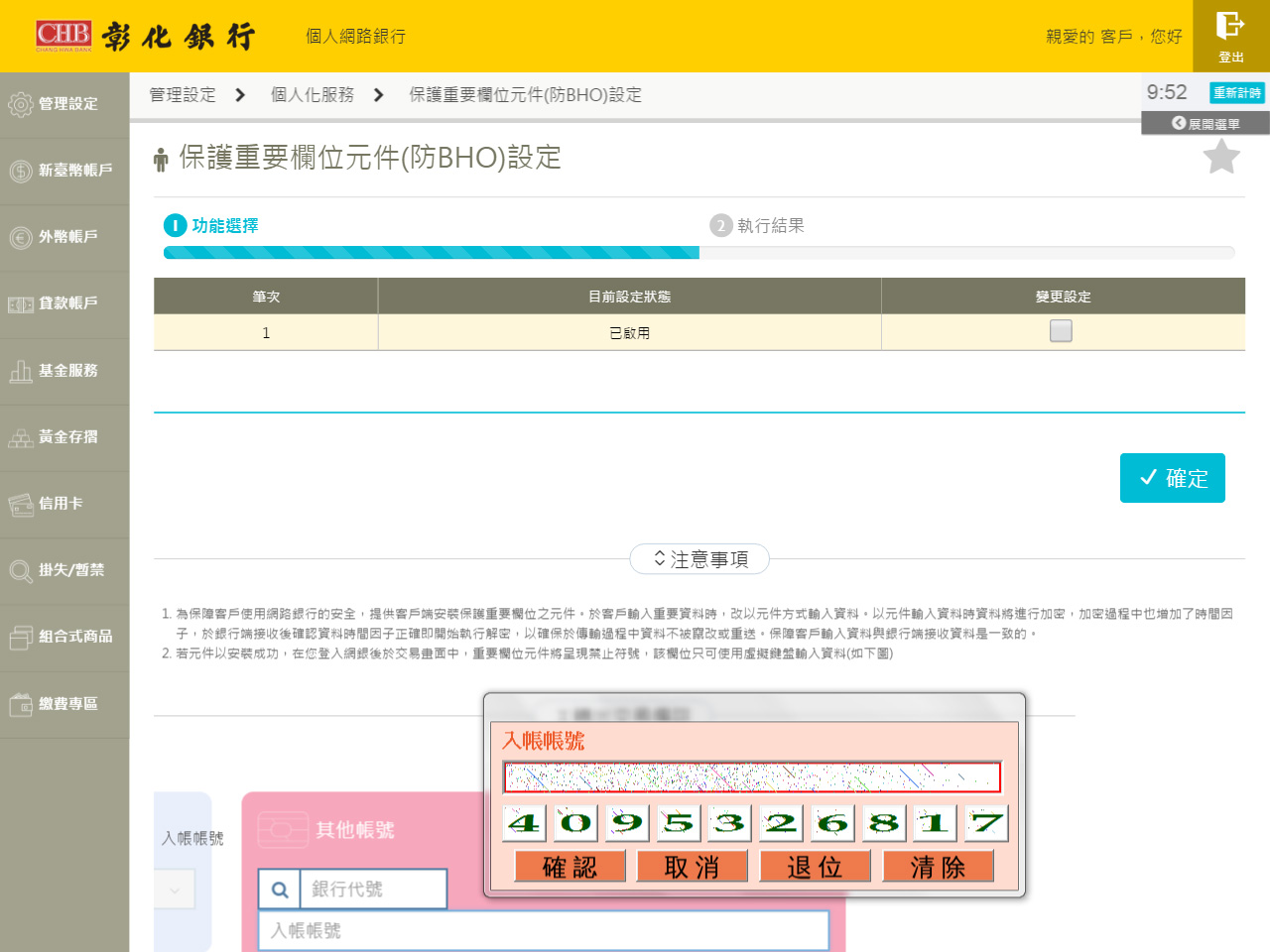The width and height of the screenshot is (1270, 952).
Task: Select the 功能選擇 step 1 tab
Action: point(211,226)
